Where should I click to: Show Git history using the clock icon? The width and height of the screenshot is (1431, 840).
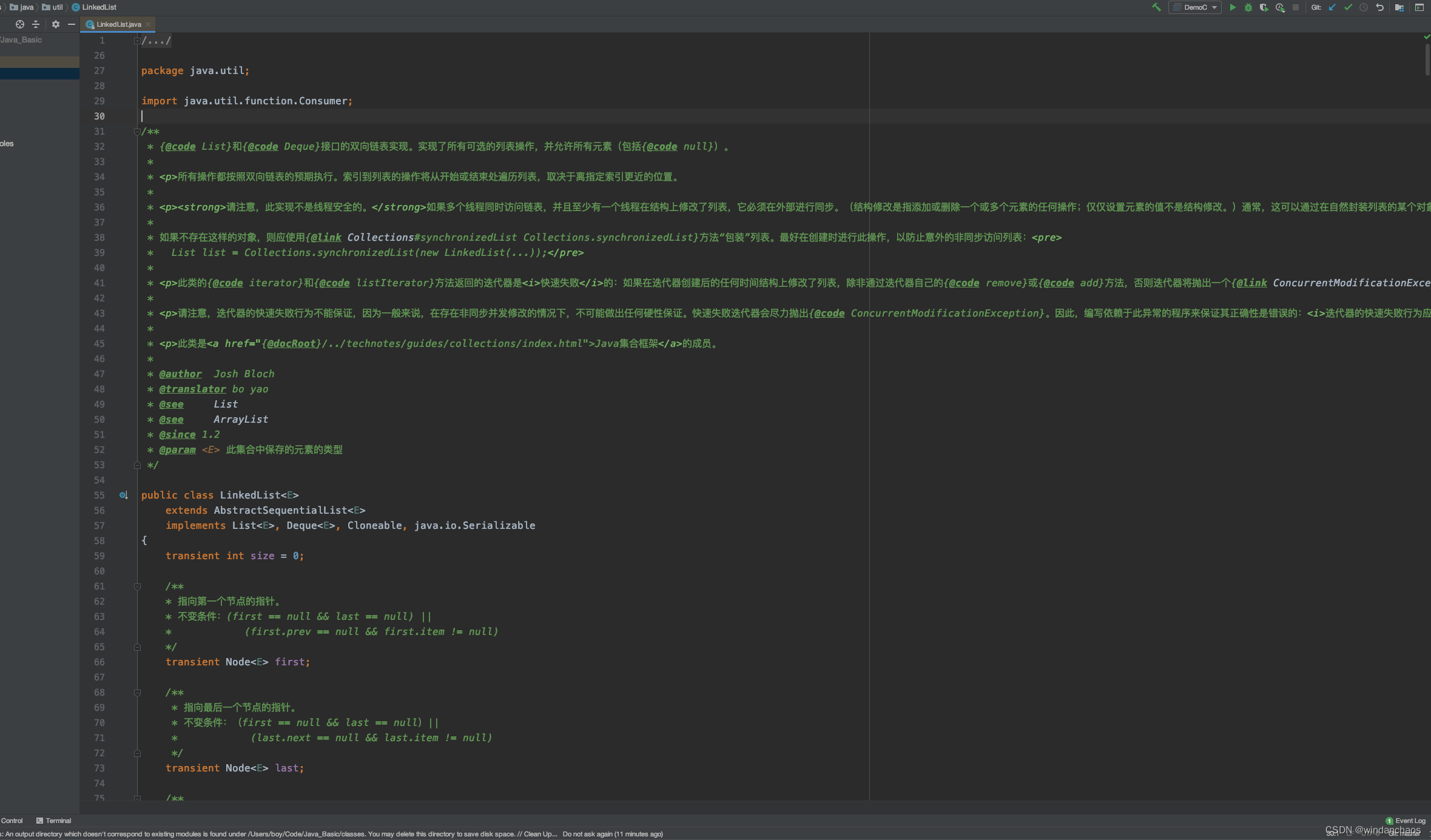[1364, 7]
